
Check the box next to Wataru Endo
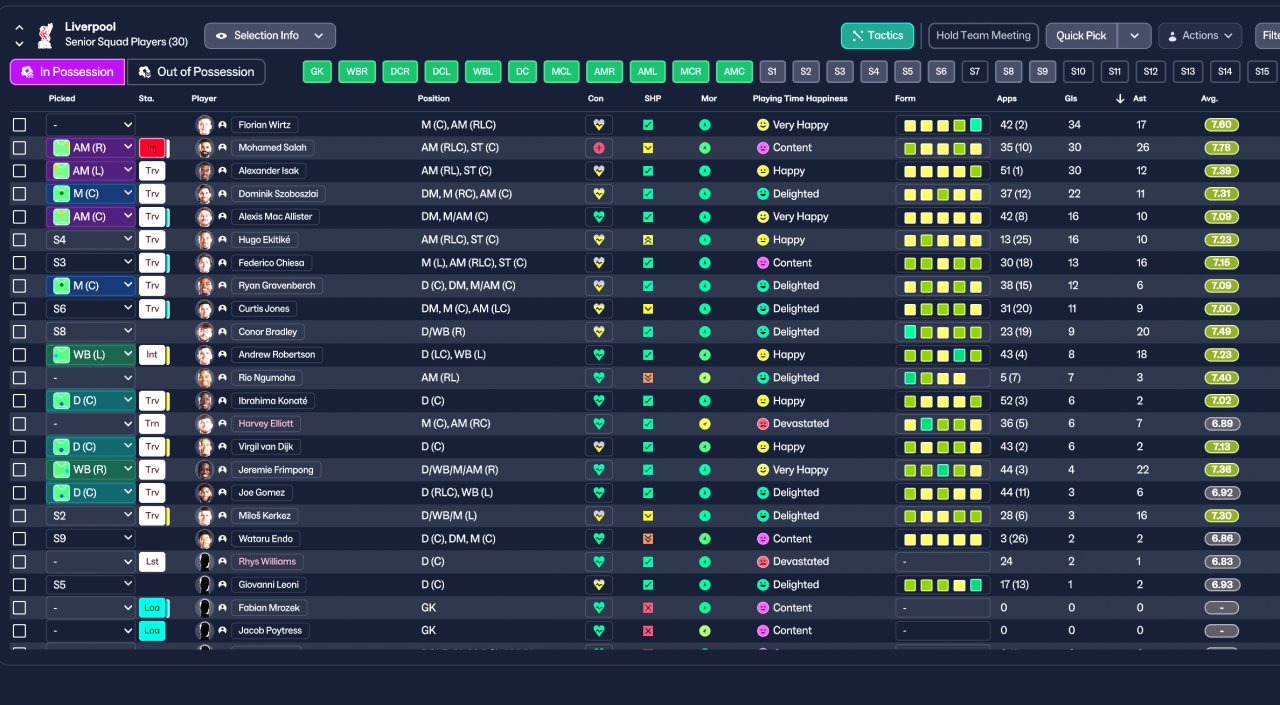pyautogui.click(x=19, y=539)
